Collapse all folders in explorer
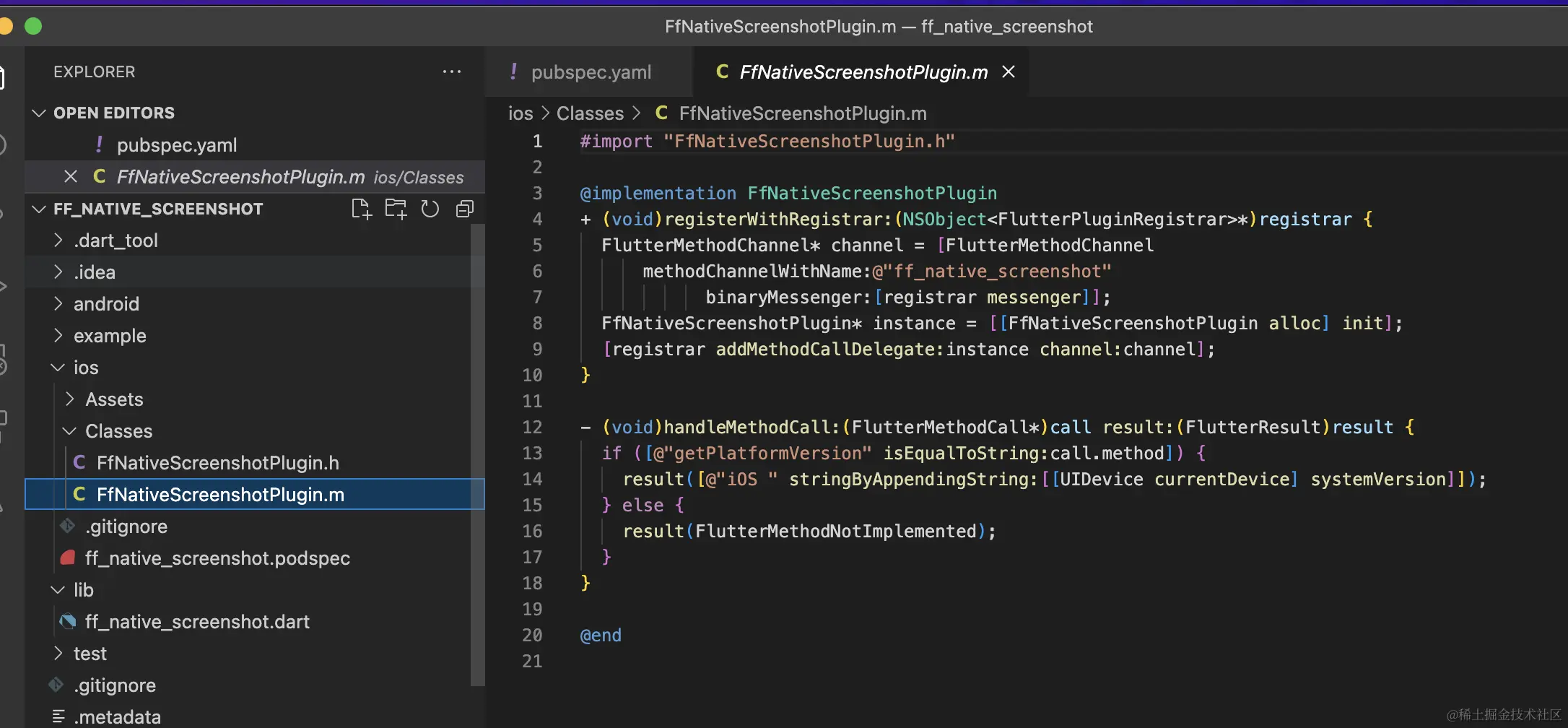The width and height of the screenshot is (1568, 728). [465, 209]
